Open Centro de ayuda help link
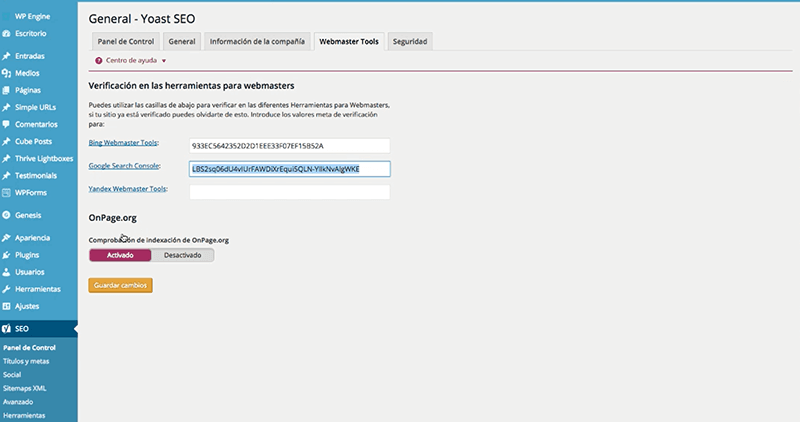The height and width of the screenshot is (422, 800). [131, 60]
